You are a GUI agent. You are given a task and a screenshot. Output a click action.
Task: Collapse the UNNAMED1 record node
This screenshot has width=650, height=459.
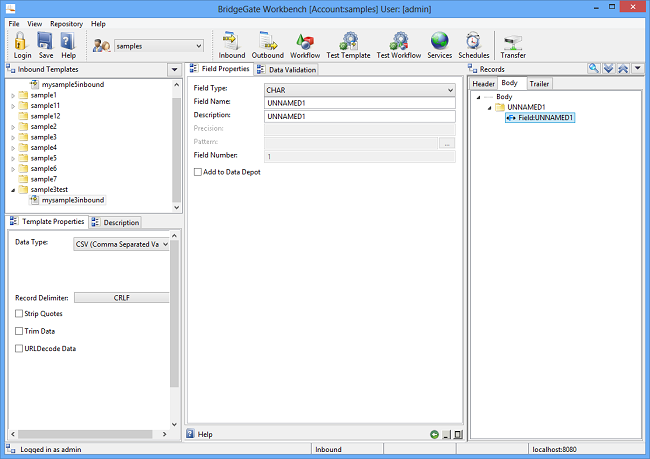(490, 108)
